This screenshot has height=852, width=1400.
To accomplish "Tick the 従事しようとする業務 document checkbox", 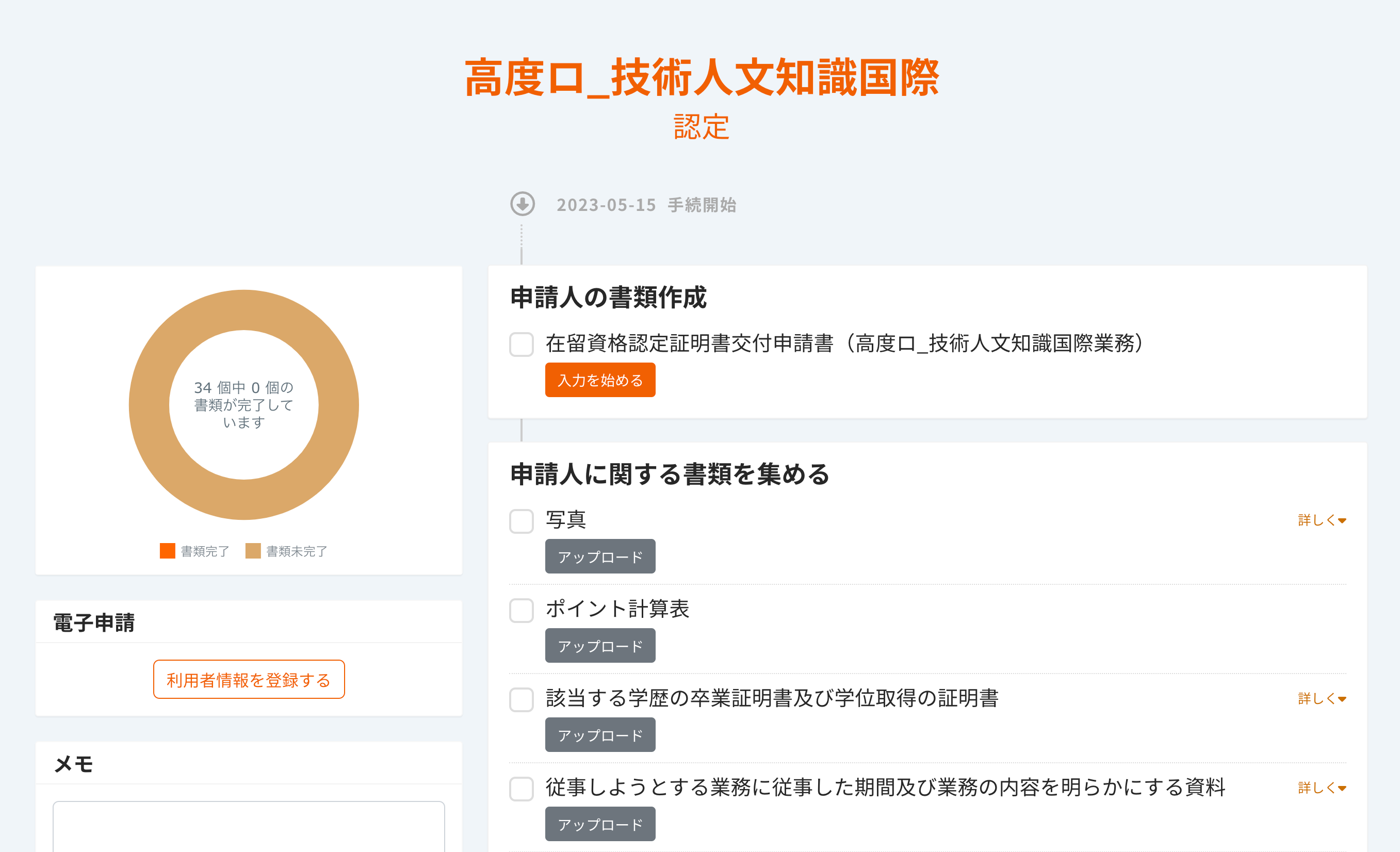I will click(x=521, y=789).
